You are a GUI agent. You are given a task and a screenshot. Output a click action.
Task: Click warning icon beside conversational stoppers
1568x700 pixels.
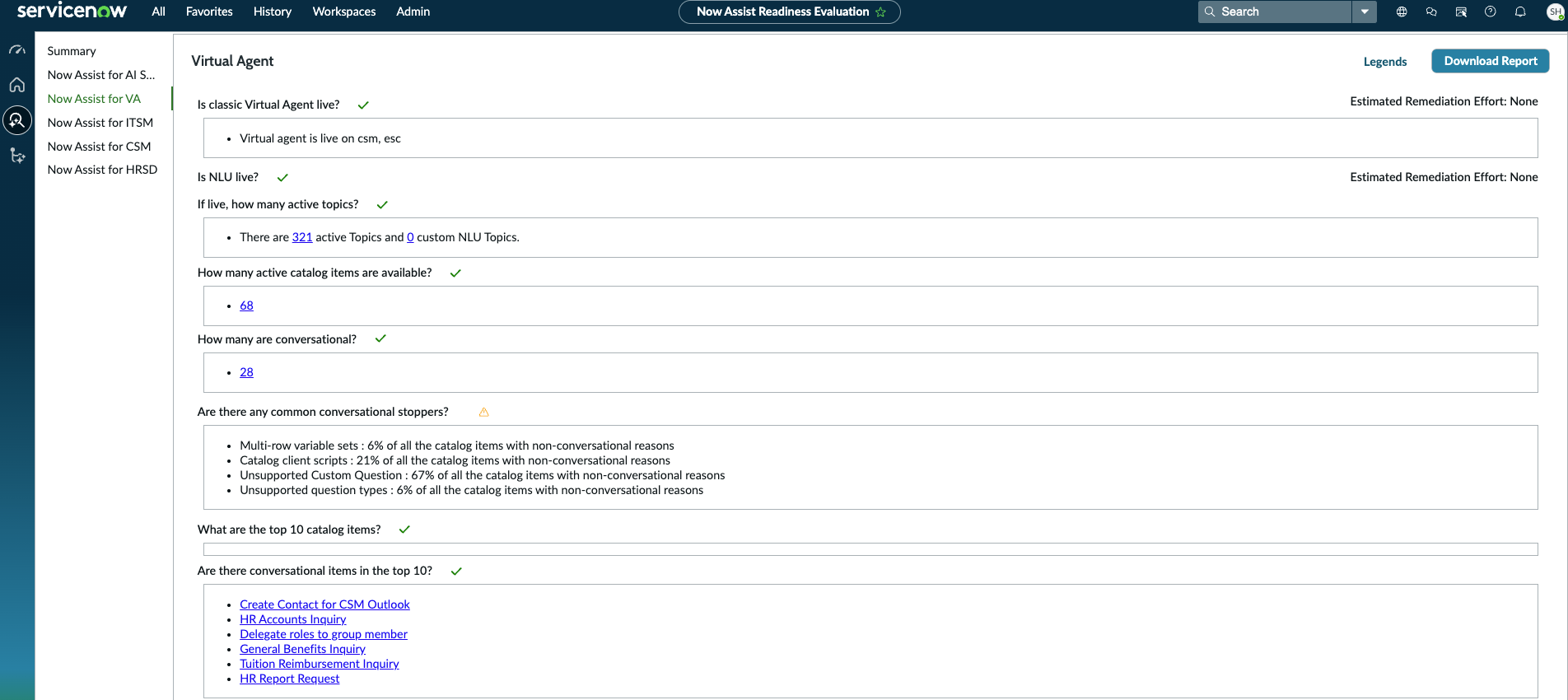point(484,412)
